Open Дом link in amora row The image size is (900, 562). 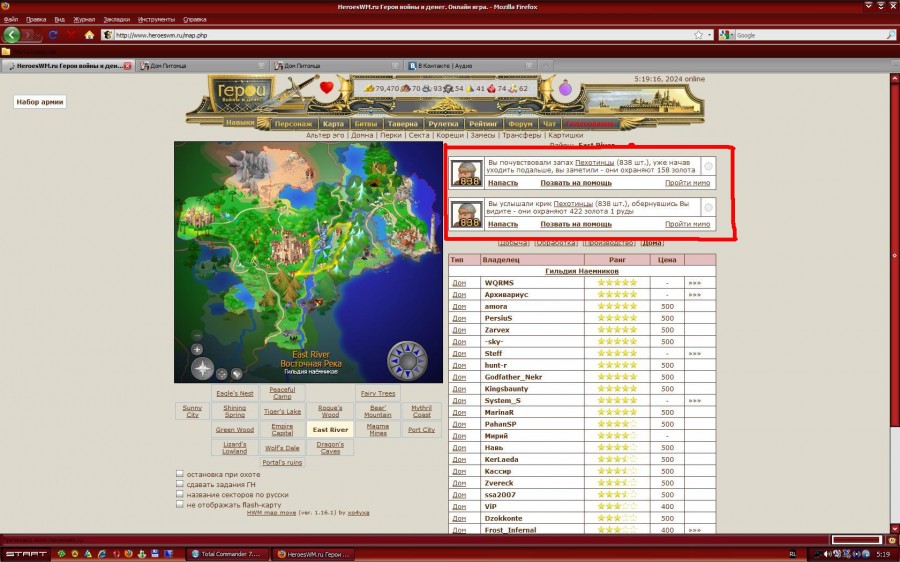tap(459, 307)
